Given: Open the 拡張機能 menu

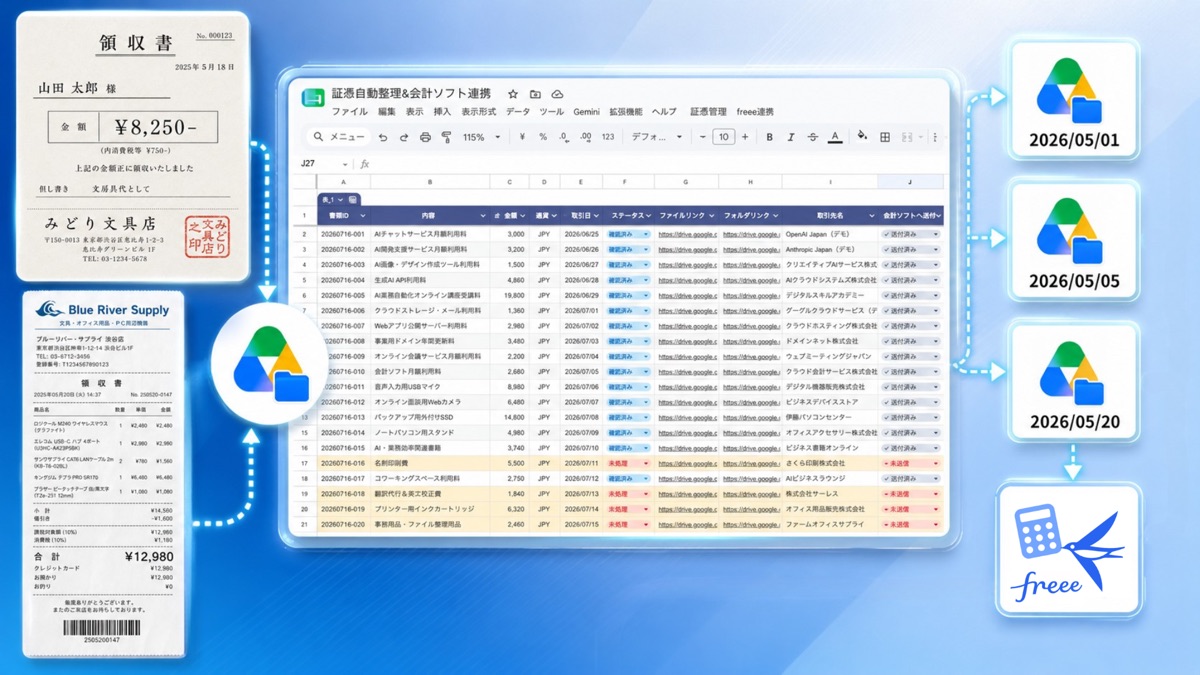Looking at the screenshot, I should pos(626,112).
